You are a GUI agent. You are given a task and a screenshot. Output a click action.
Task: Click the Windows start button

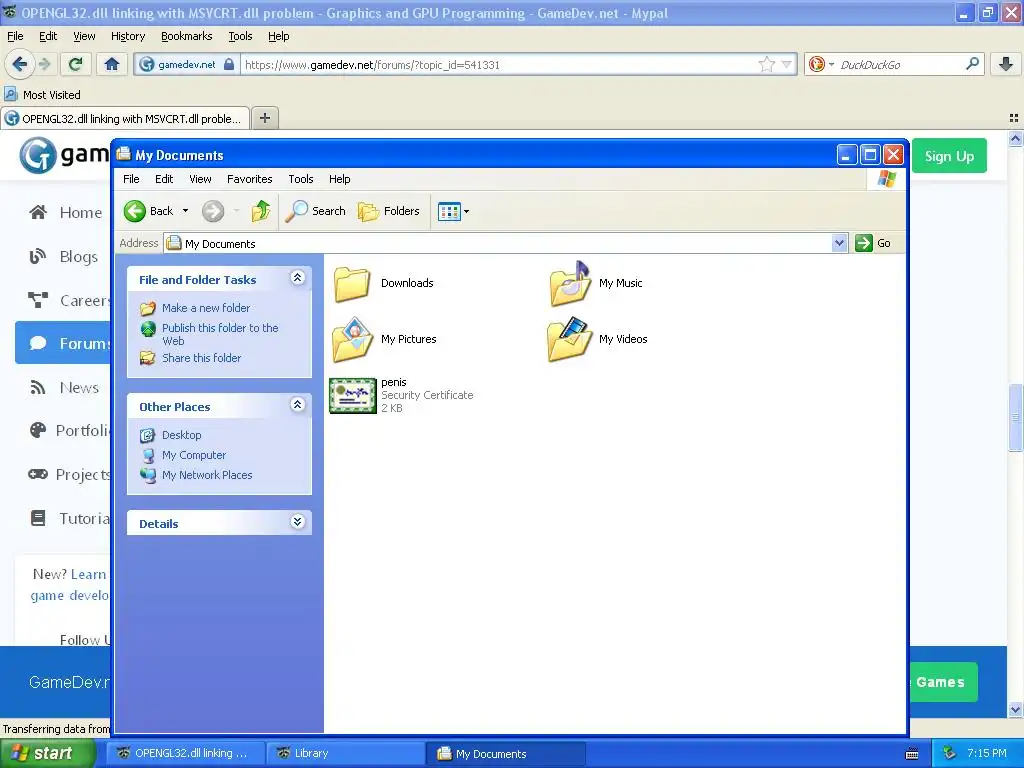point(48,754)
